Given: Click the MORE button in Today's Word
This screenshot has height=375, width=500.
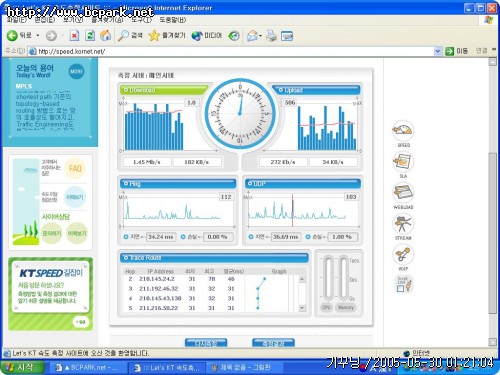Looking at the screenshot, I should coord(76,71).
